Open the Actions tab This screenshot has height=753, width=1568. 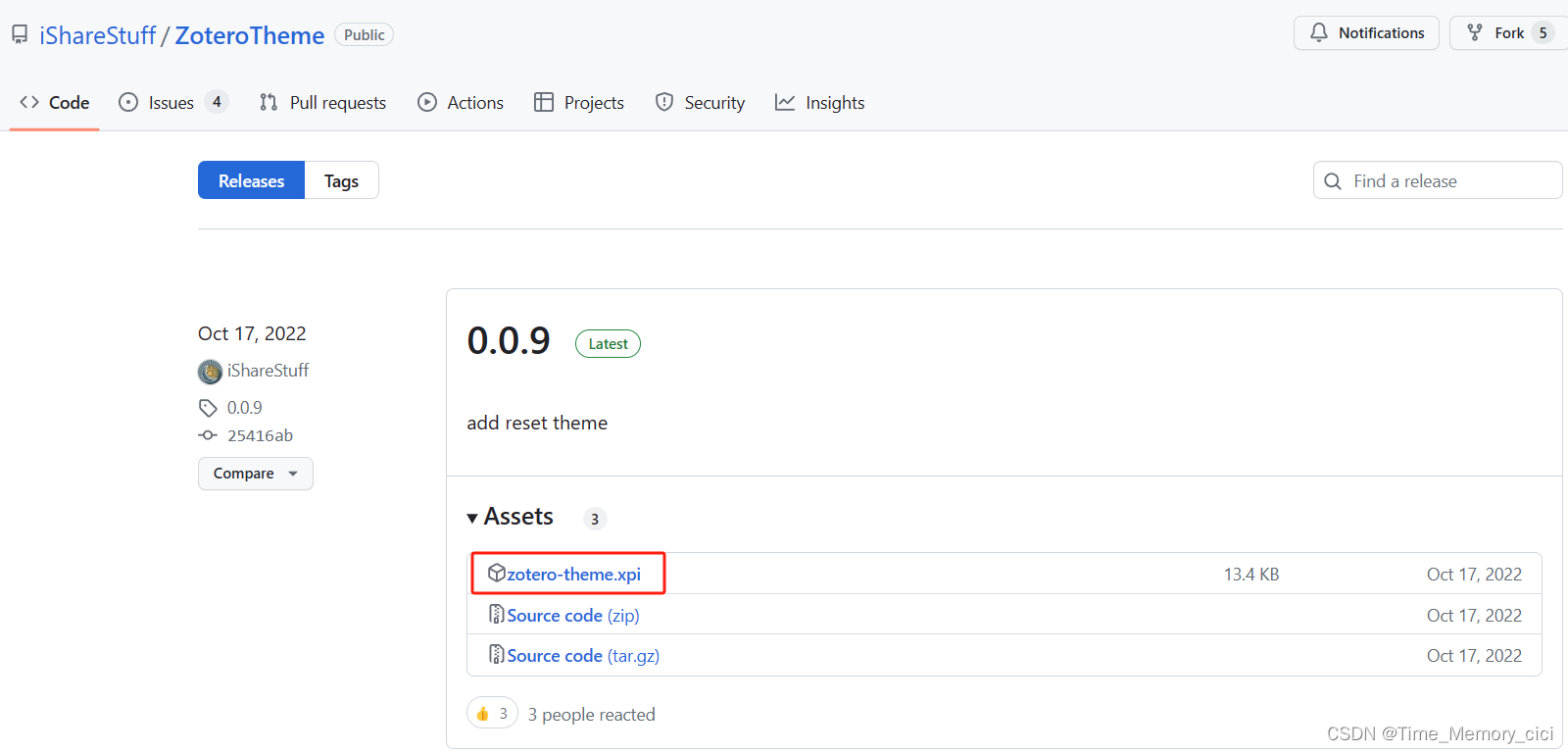click(x=461, y=103)
